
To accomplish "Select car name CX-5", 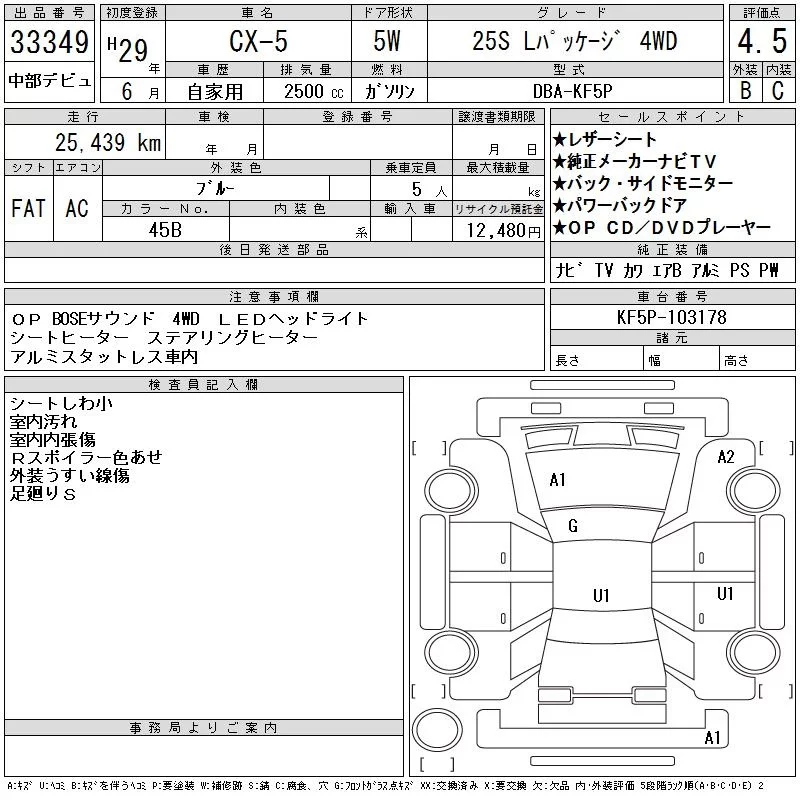I will (x=258, y=41).
